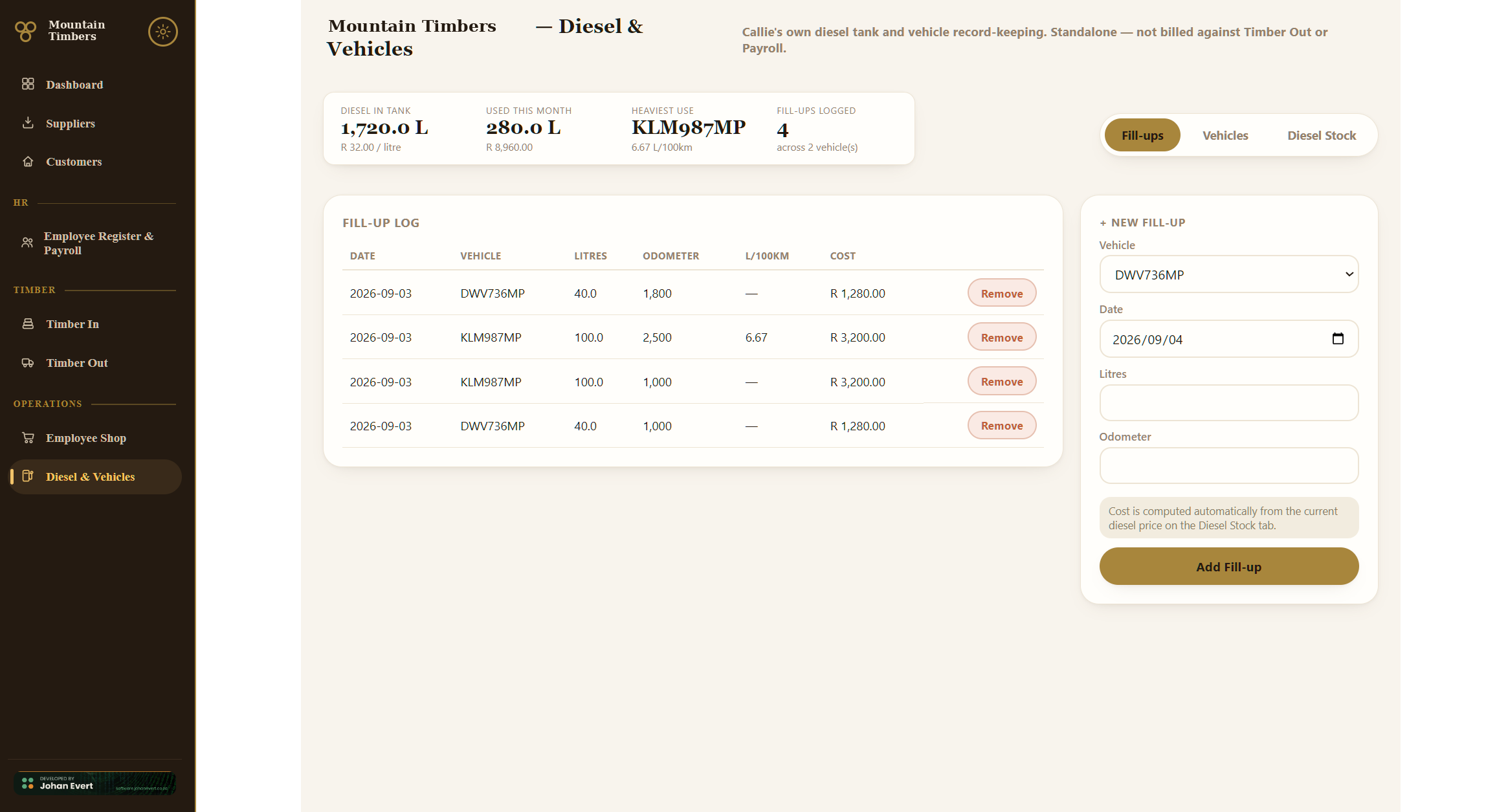This screenshot has width=1497, height=812.
Task: Focus the Litres input field
Action: click(x=1228, y=402)
